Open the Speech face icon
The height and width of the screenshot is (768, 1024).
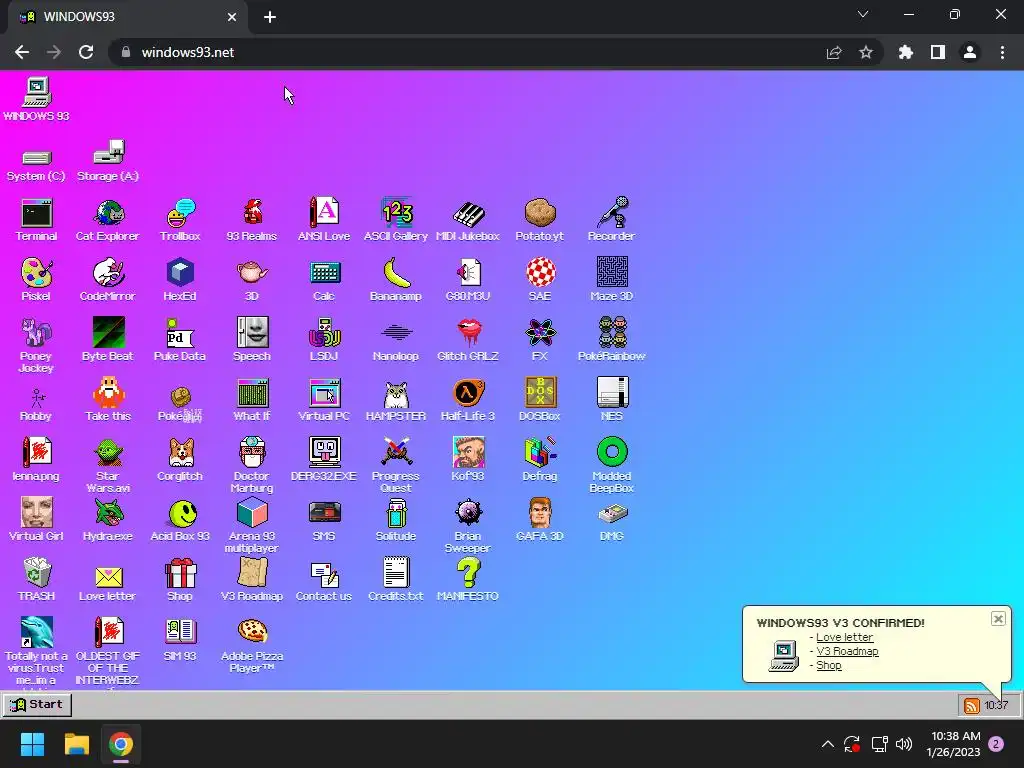(x=252, y=340)
